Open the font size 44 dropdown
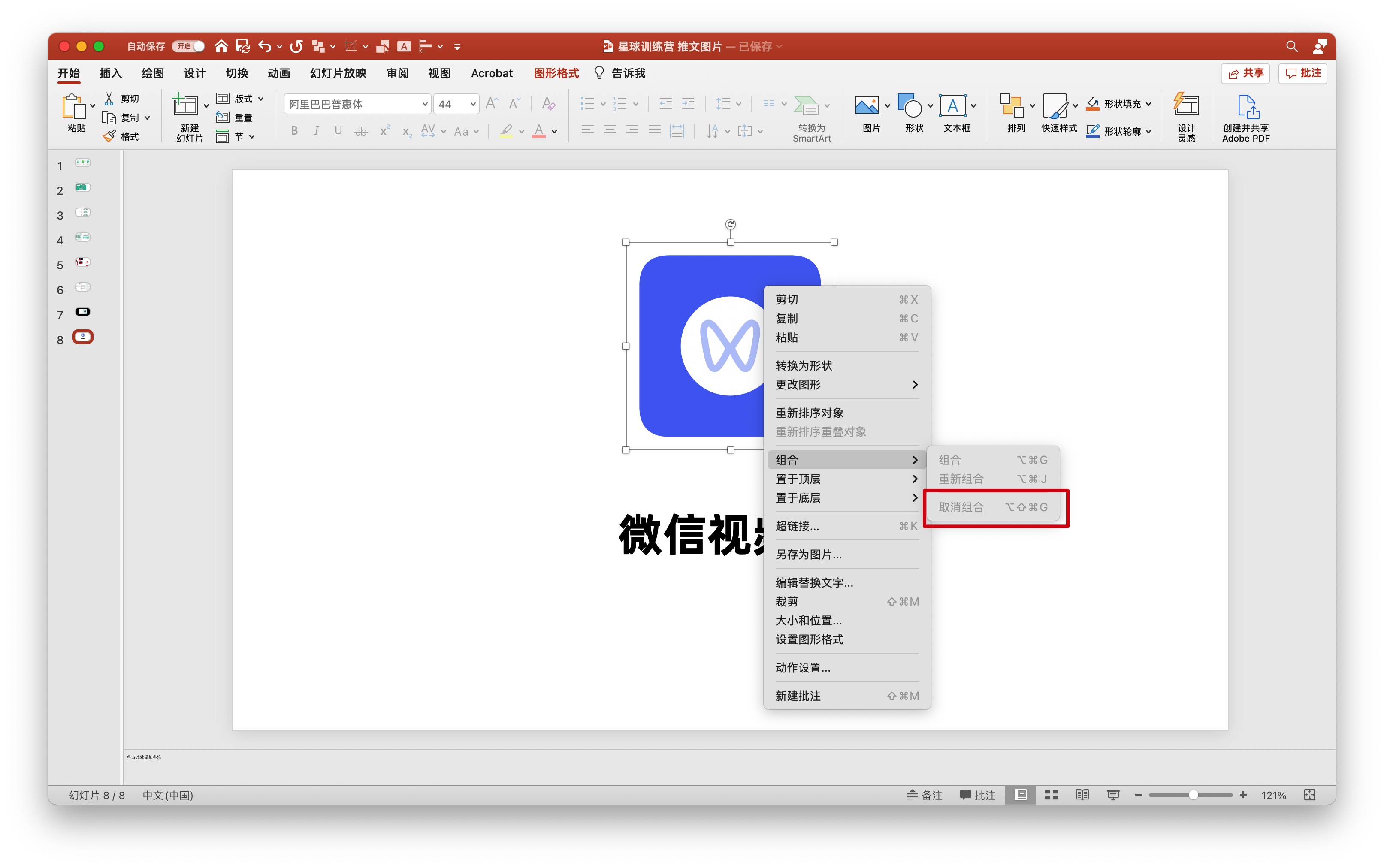Image resolution: width=1384 pixels, height=868 pixels. click(473, 104)
